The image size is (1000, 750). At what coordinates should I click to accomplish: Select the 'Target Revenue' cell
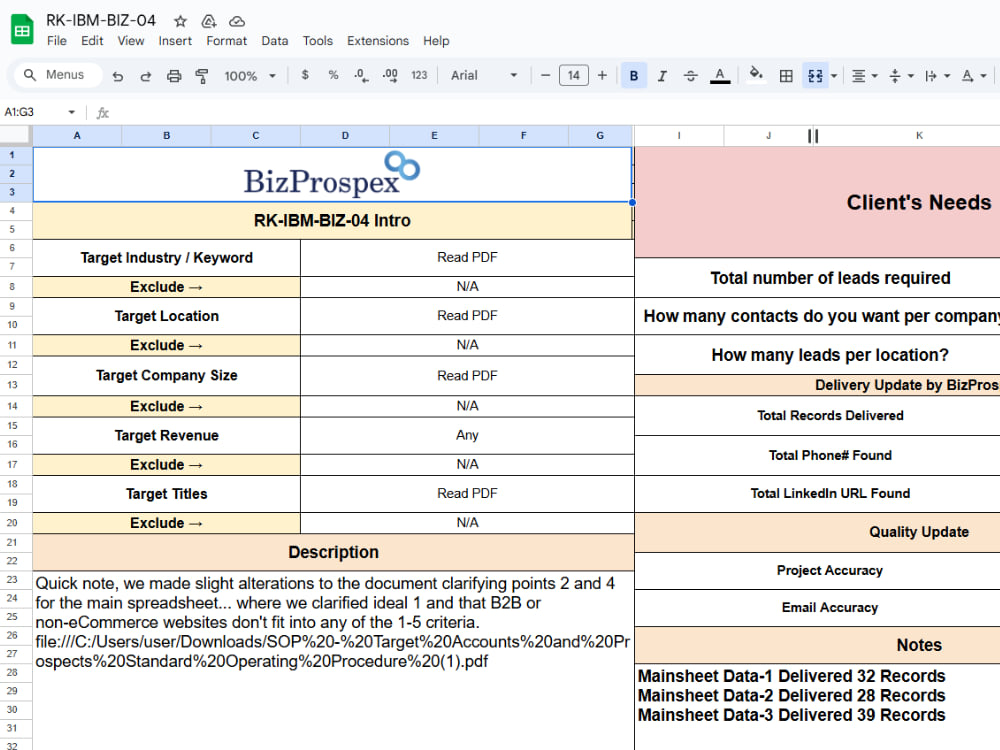tap(166, 436)
